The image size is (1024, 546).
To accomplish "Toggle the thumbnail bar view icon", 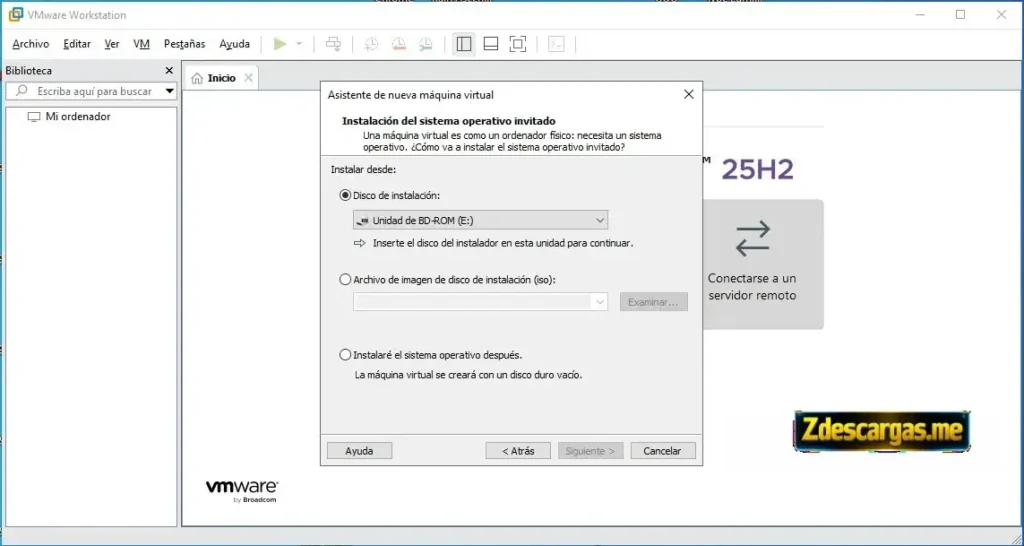I will [490, 44].
